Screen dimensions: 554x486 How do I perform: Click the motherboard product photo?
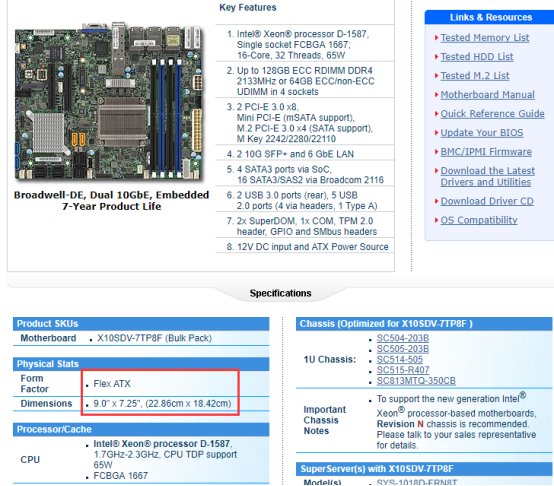click(x=109, y=102)
